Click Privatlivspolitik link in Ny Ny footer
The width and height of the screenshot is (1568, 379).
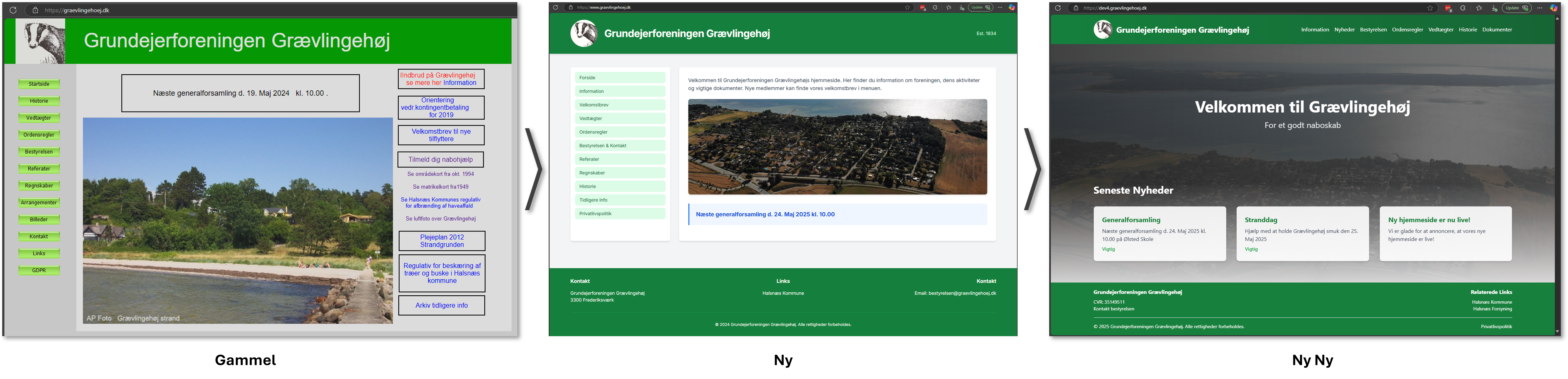click(x=1496, y=327)
